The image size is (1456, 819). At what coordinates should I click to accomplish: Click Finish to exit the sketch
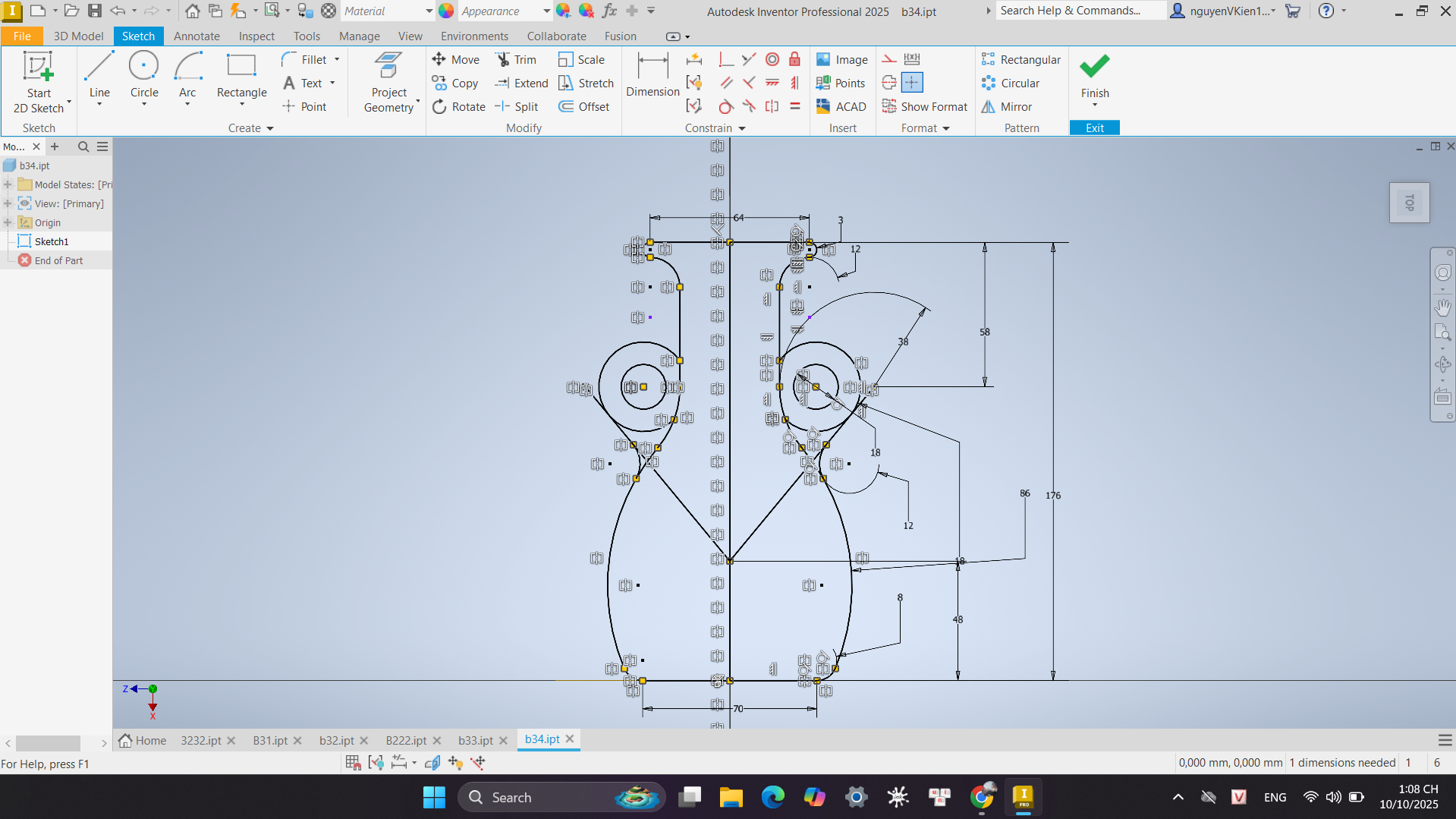[1094, 76]
